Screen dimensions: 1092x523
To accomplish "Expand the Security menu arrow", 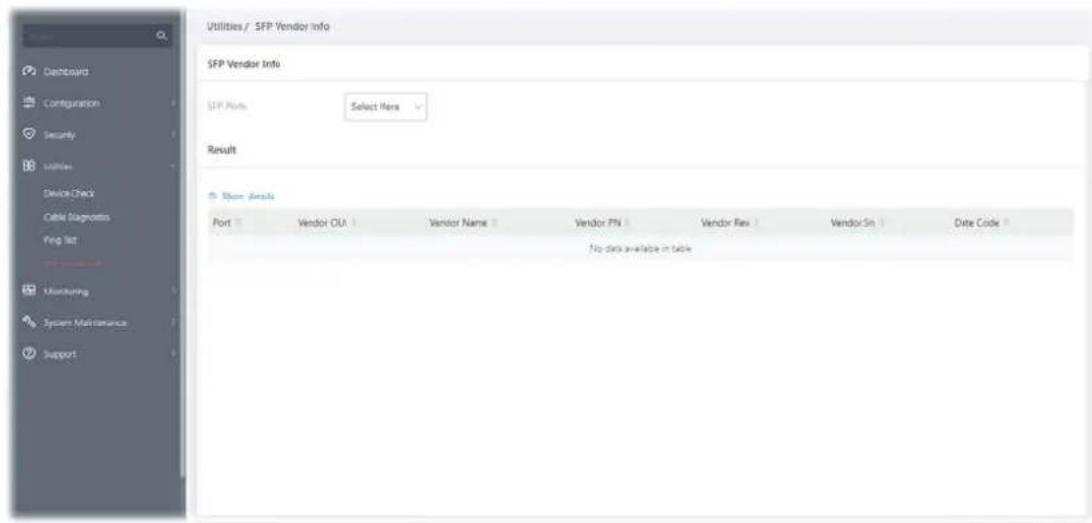I will (x=175, y=134).
